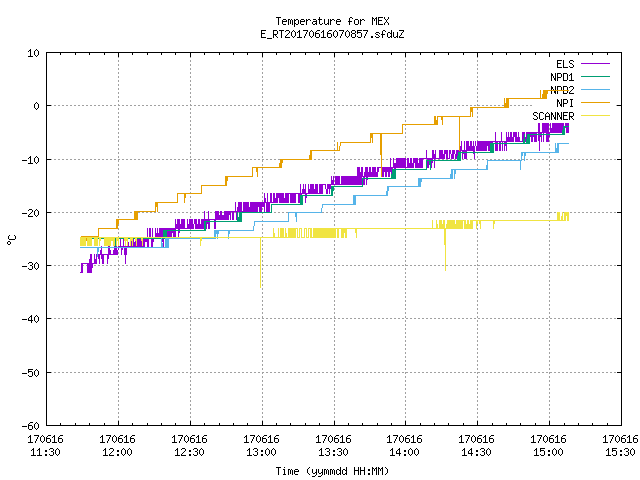
Task: Click the 'Time (yymmdd HH:MM)' axis title
Action: point(332,471)
